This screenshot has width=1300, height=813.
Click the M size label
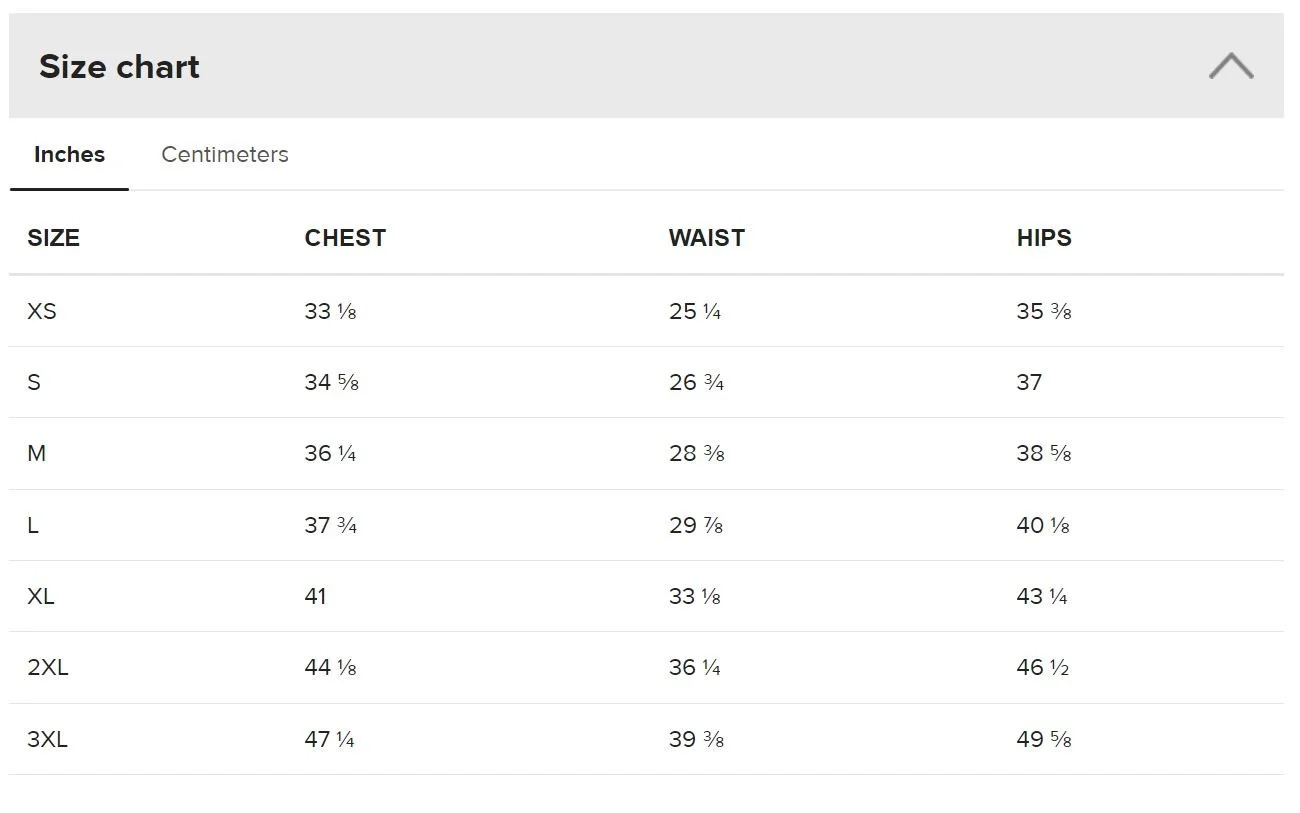coord(36,453)
